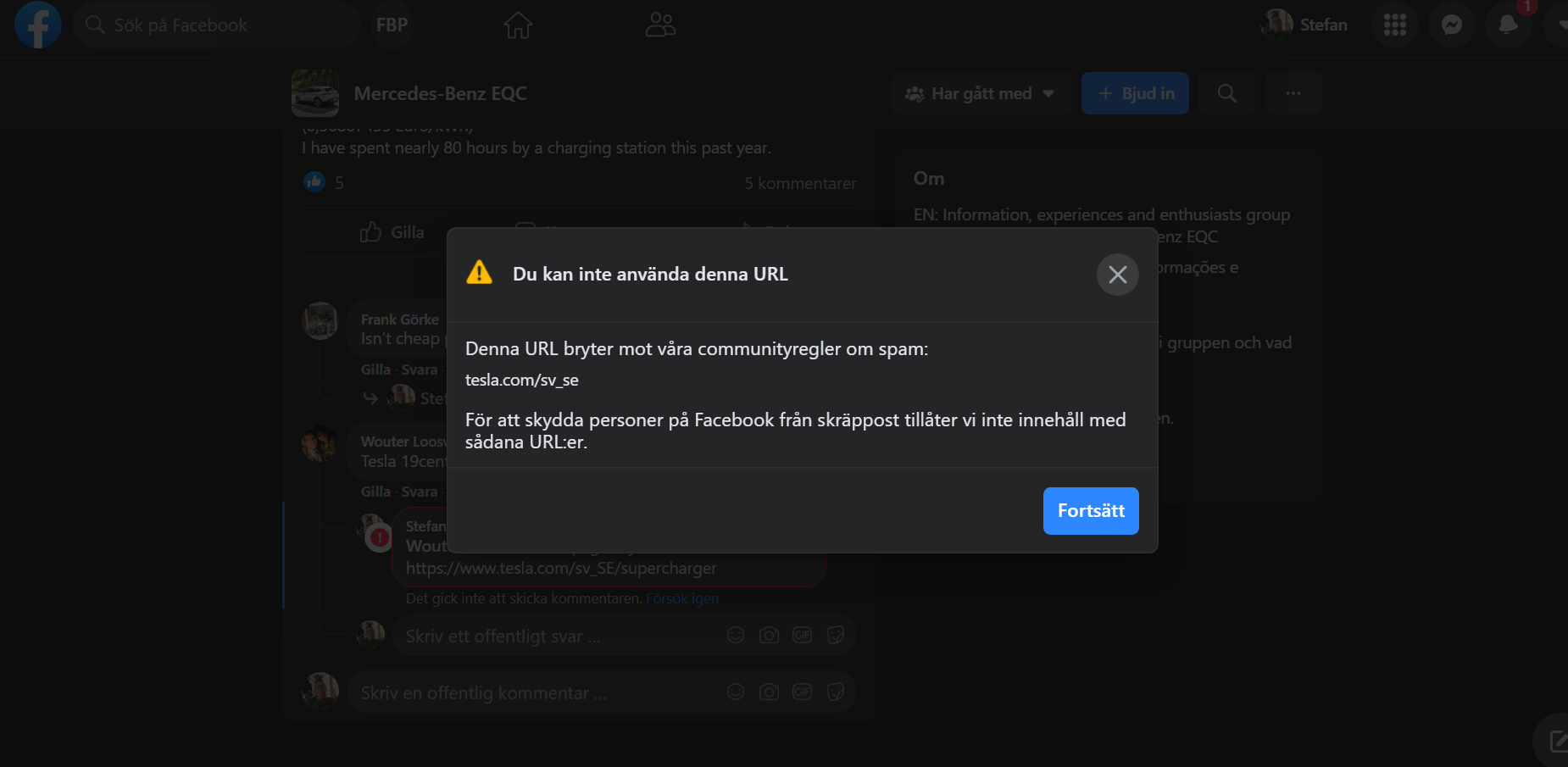Click the yellow warning triangle icon

click(479, 273)
